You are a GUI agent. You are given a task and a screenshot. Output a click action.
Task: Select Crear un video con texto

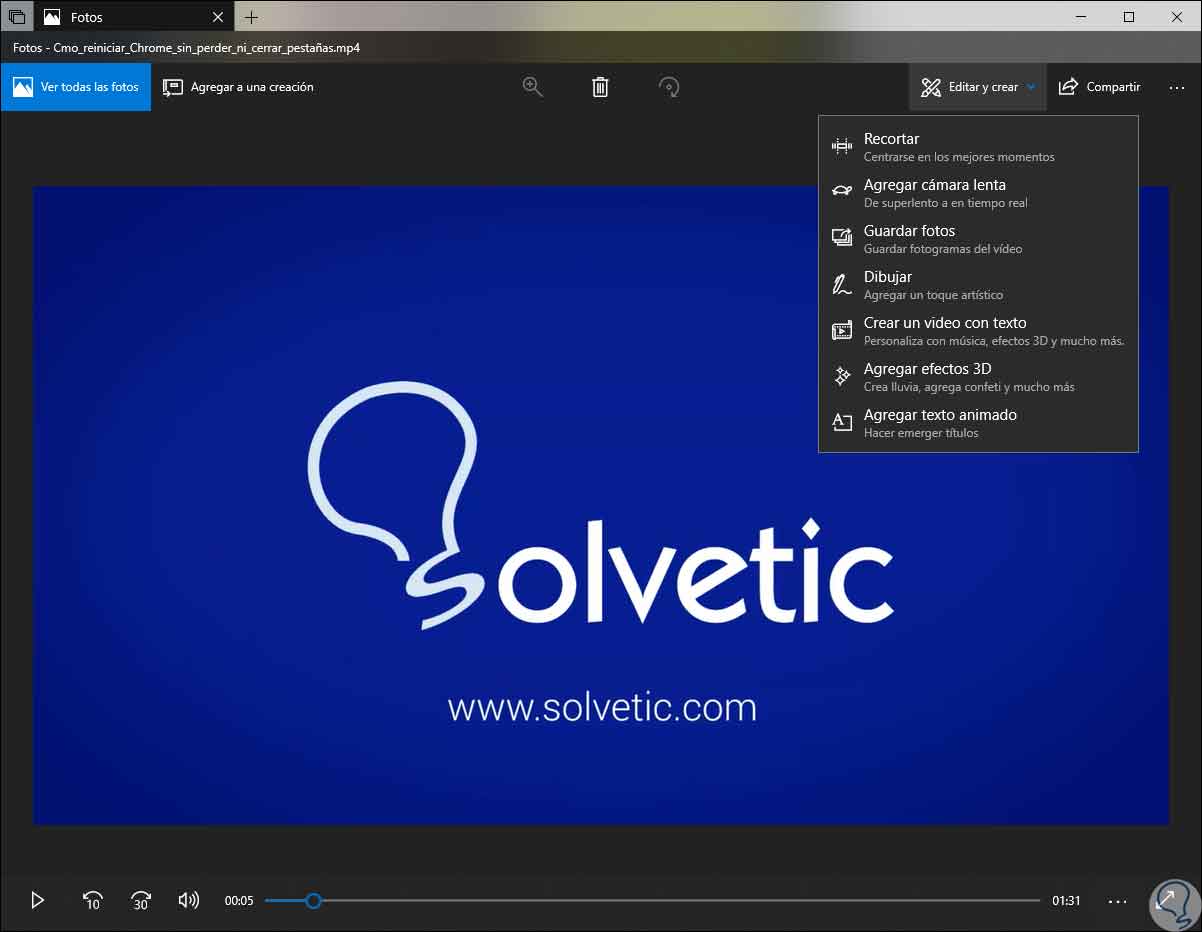pos(978,331)
